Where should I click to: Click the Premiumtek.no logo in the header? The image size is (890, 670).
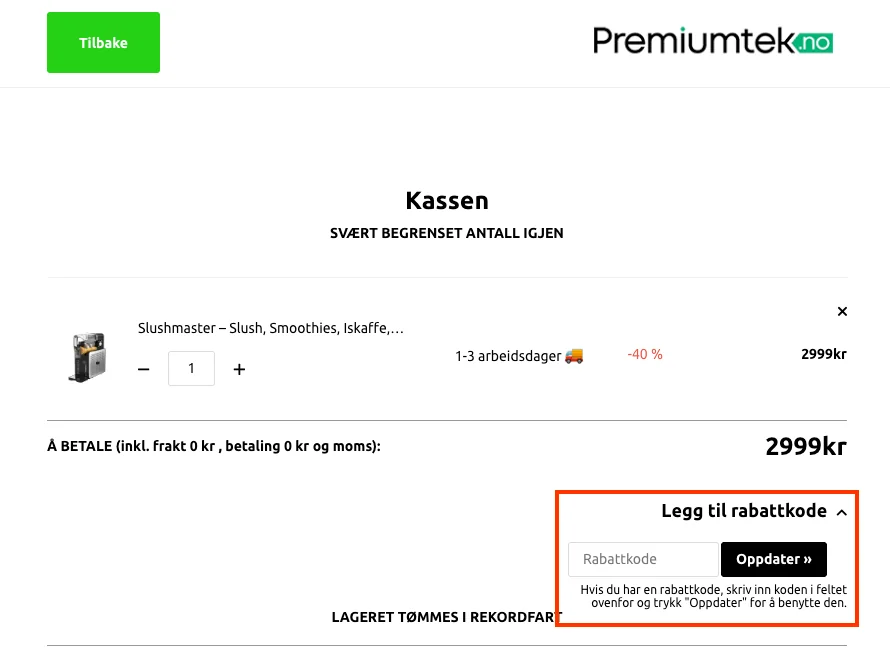click(713, 41)
